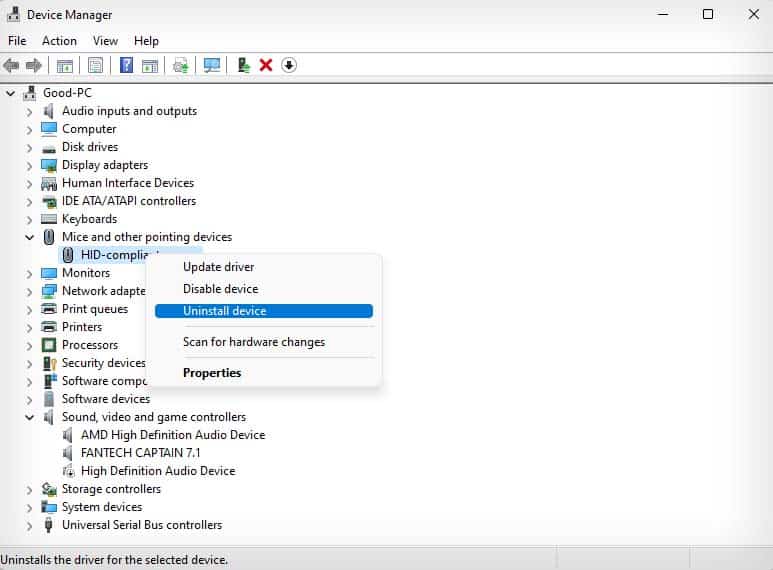The image size is (773, 570).
Task: Click the Update driver software toolbar icon
Action: click(180, 65)
